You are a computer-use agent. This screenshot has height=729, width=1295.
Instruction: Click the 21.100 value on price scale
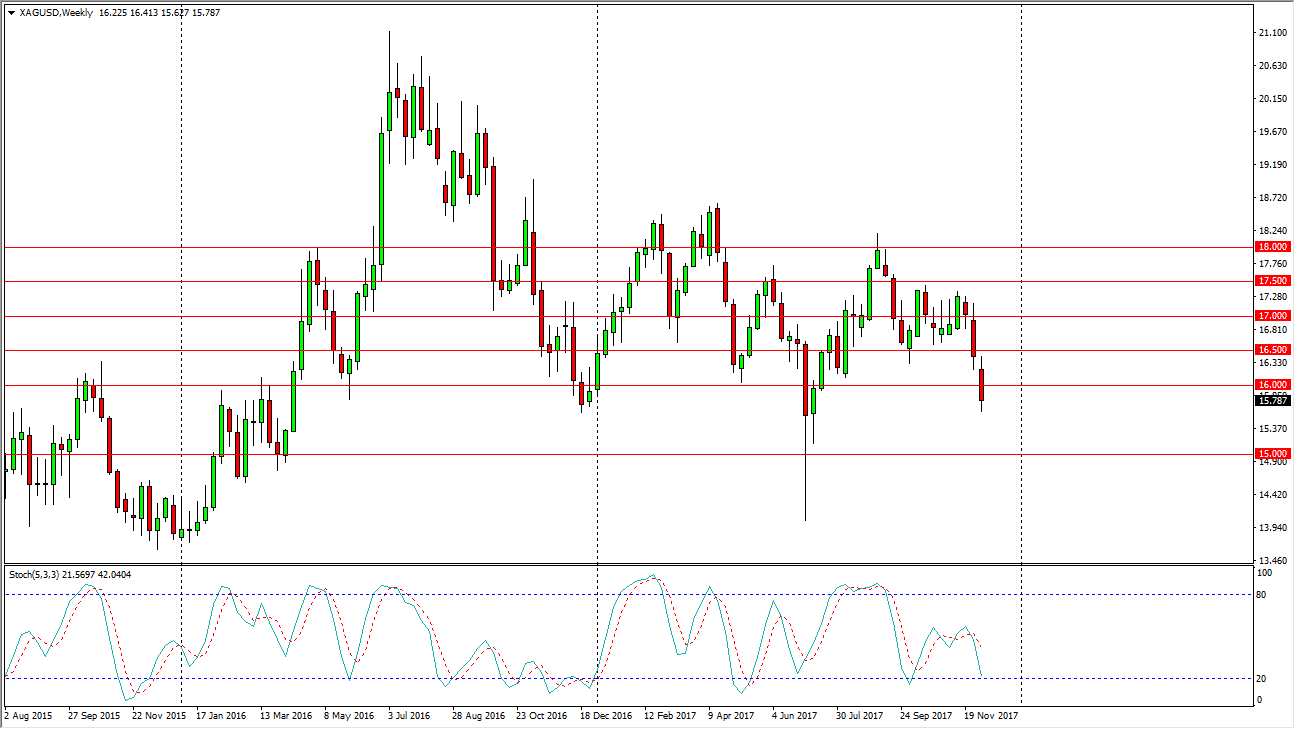tap(1272, 33)
